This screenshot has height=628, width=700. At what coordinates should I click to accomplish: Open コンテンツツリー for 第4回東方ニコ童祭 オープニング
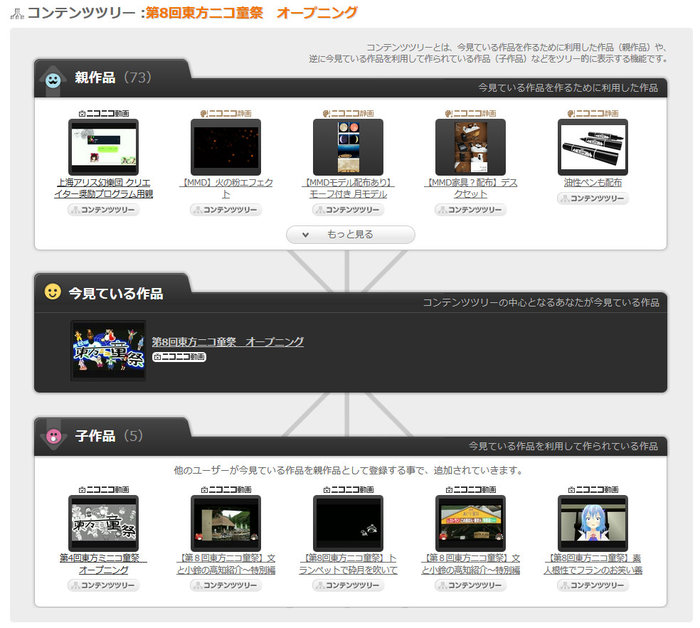tap(104, 585)
